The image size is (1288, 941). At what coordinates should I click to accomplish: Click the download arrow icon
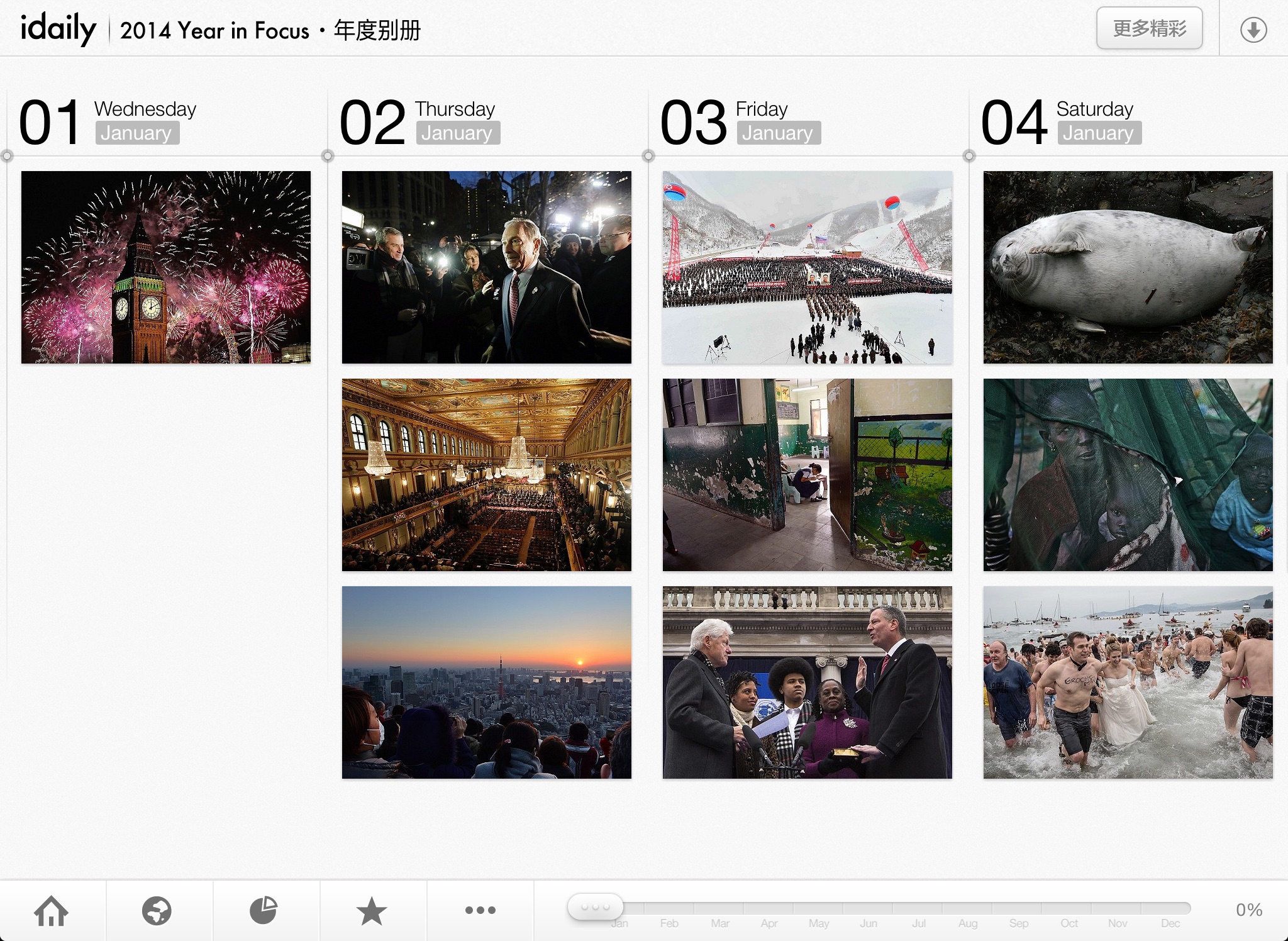click(1253, 30)
